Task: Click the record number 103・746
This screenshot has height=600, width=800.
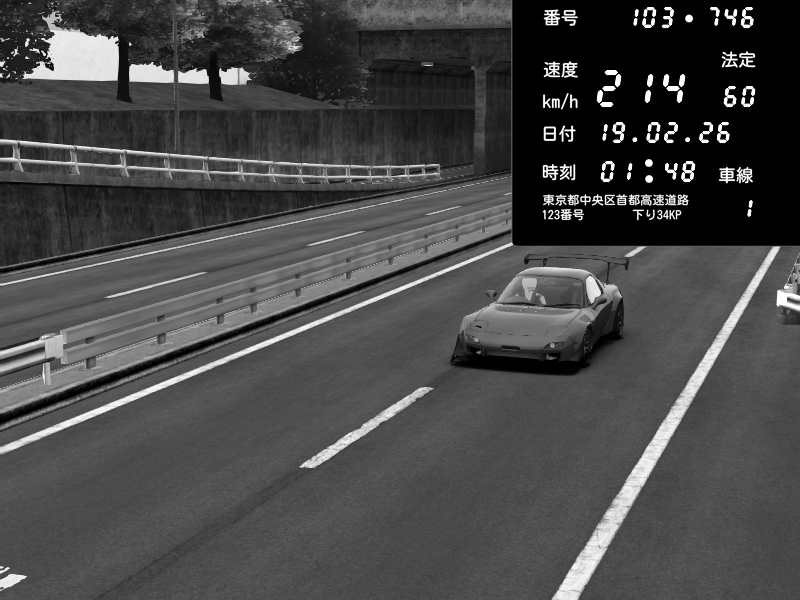Action: pyautogui.click(x=694, y=18)
